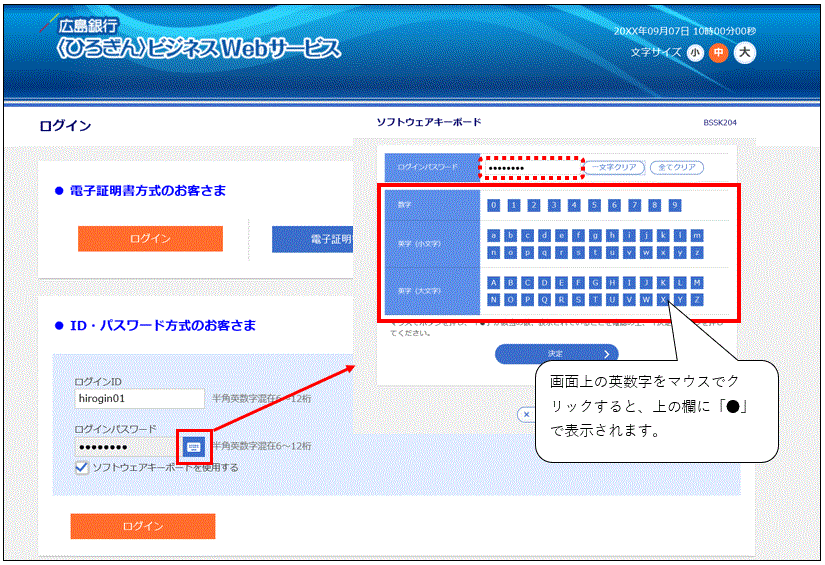Click the digit 6 key

[614, 205]
